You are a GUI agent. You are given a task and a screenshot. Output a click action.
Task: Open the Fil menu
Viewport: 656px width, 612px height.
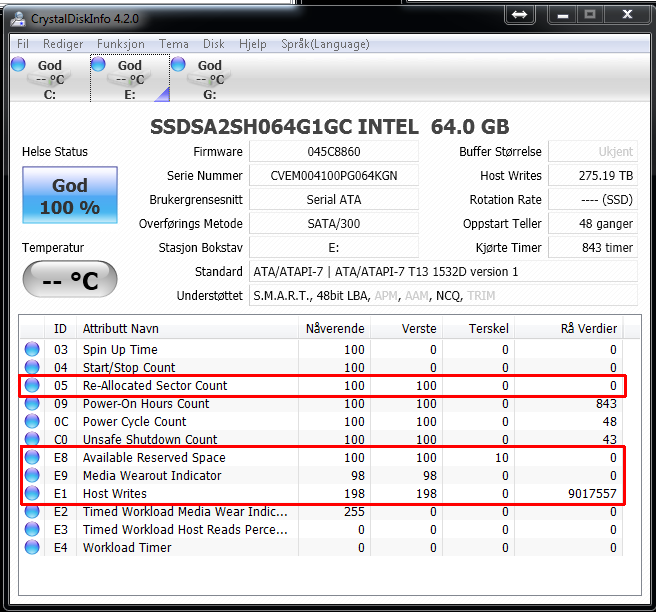(x=23, y=44)
